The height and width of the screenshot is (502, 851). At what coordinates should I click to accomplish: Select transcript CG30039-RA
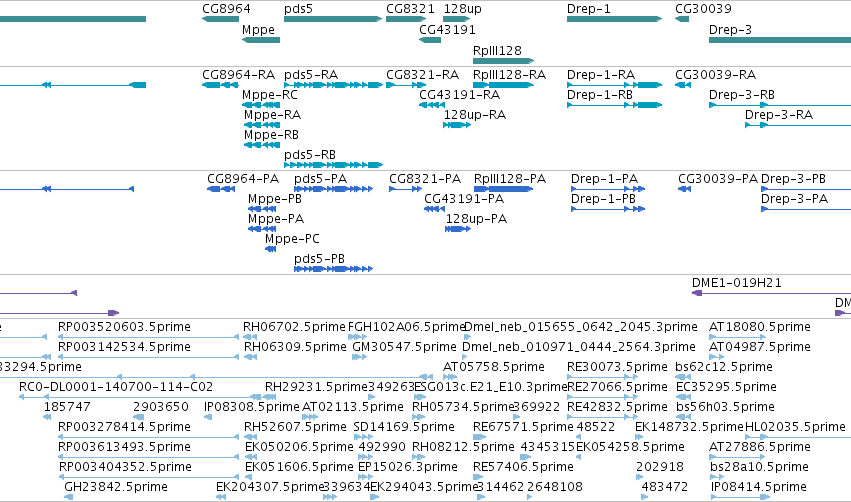[715, 74]
